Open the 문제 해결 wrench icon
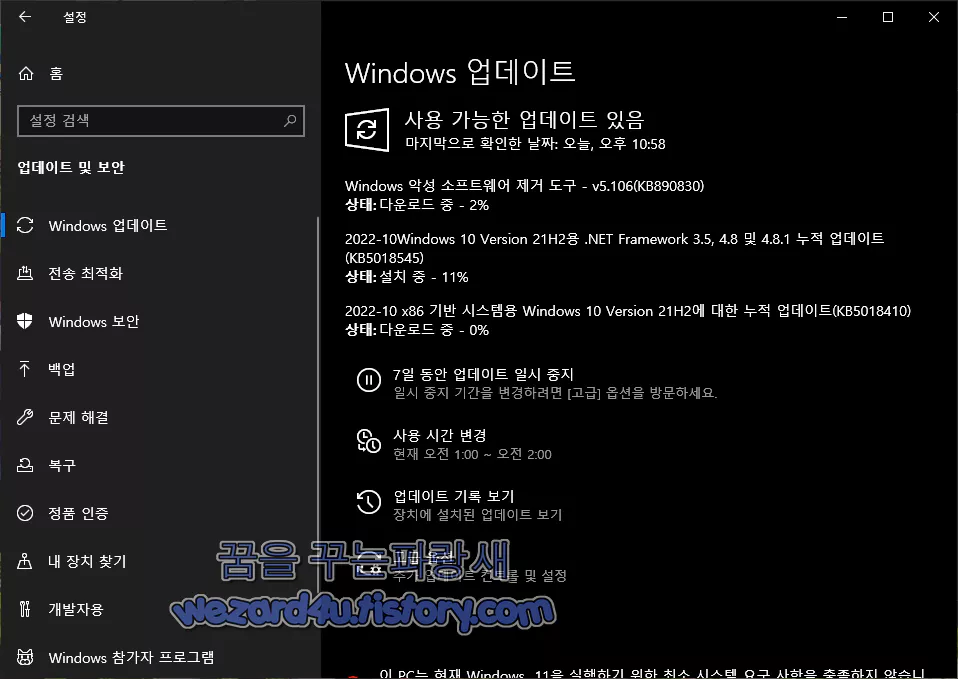958x679 pixels. point(25,417)
